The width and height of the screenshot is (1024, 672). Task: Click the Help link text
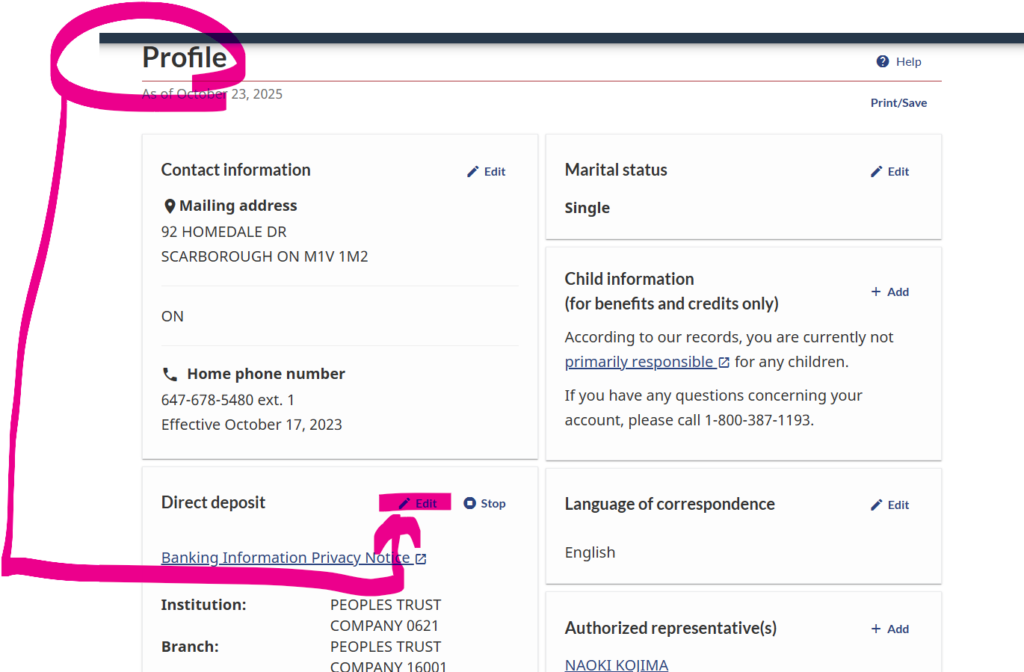click(x=908, y=62)
